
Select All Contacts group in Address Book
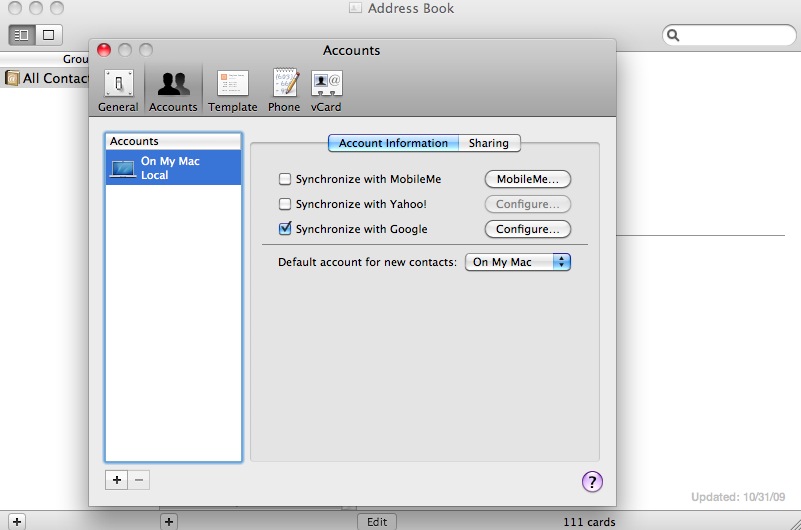46,78
